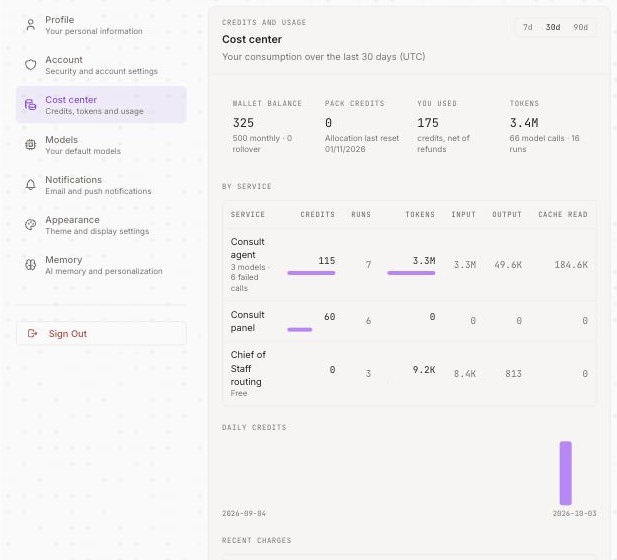Screen dimensions: 617x560
Task: Select the Consult agent service row
Action: coord(409,265)
